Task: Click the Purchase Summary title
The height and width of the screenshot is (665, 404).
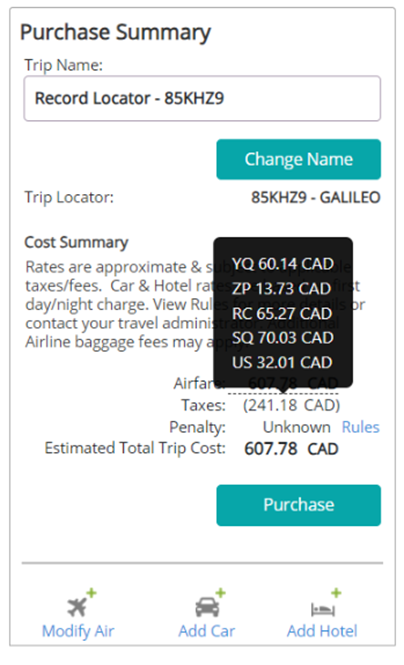Action: tap(115, 33)
